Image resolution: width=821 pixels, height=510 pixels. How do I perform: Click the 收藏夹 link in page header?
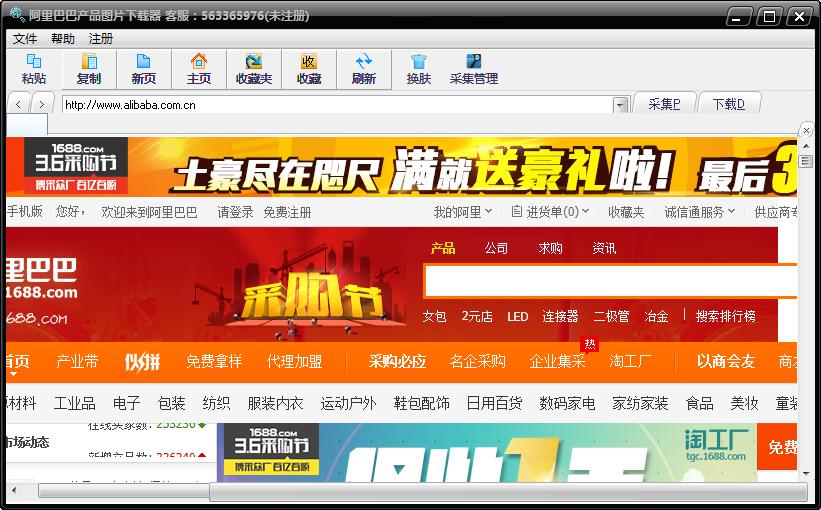tap(626, 212)
